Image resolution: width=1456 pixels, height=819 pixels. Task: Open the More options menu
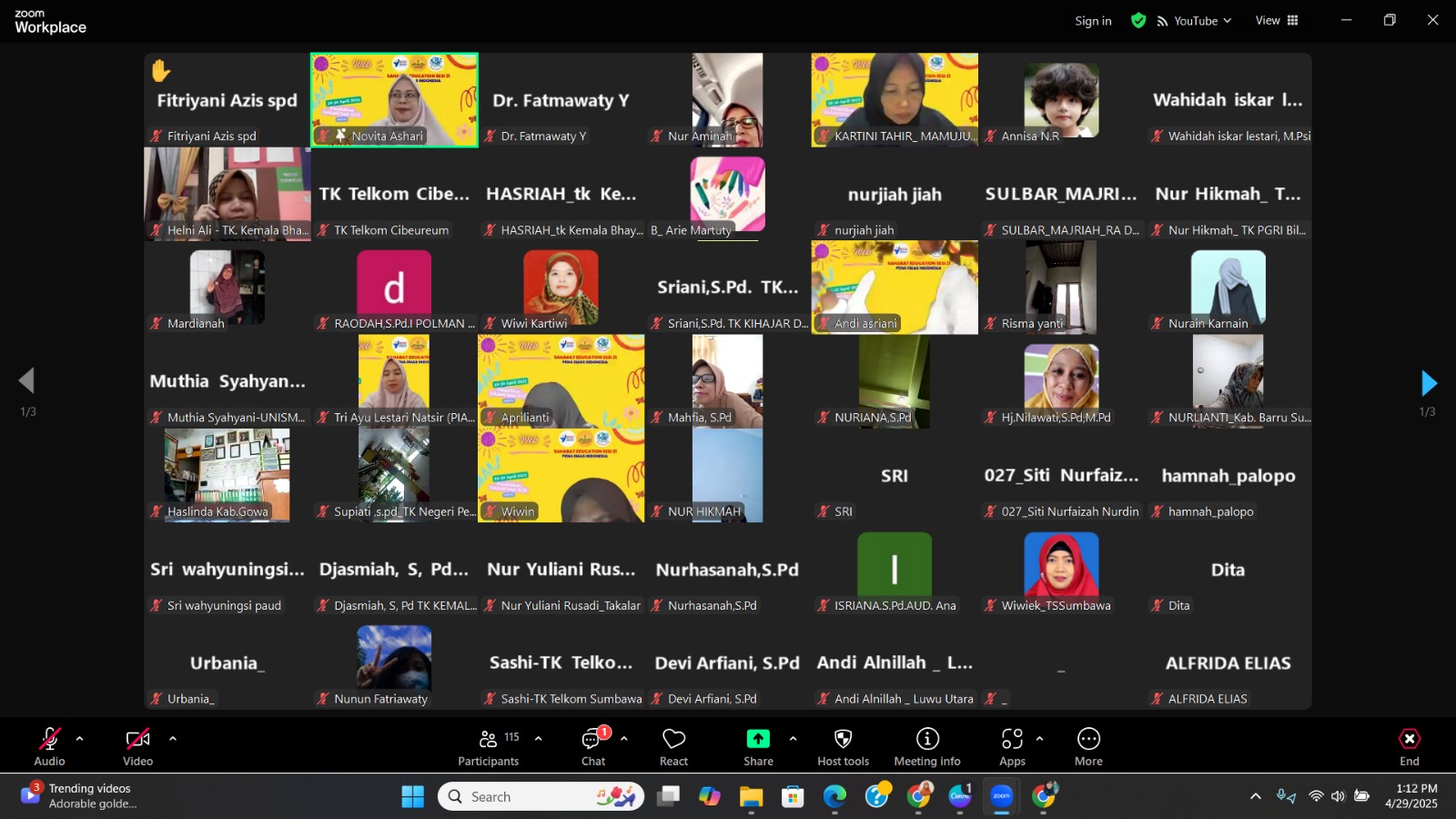click(x=1088, y=746)
